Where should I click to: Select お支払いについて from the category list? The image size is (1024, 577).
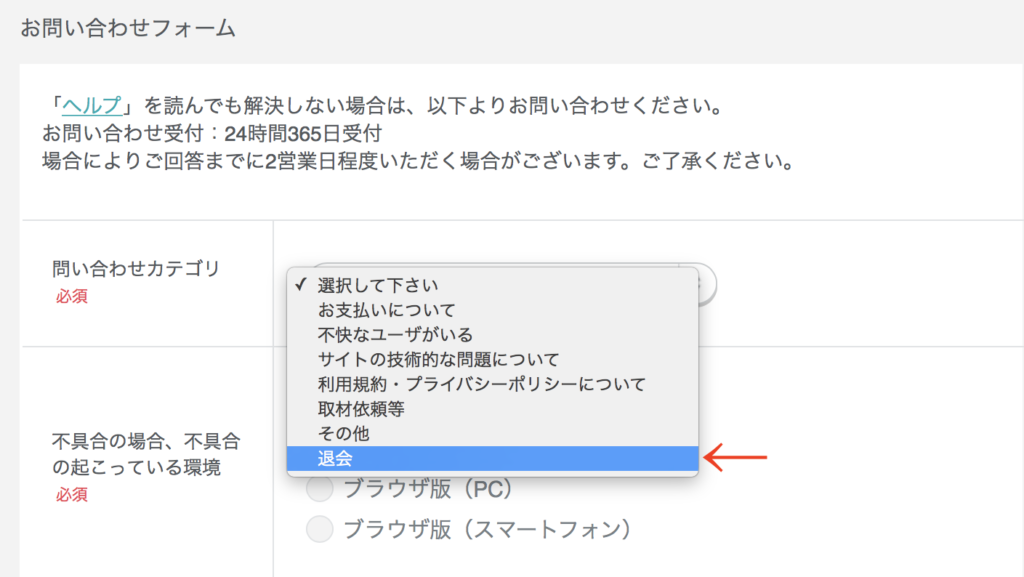click(x=386, y=310)
